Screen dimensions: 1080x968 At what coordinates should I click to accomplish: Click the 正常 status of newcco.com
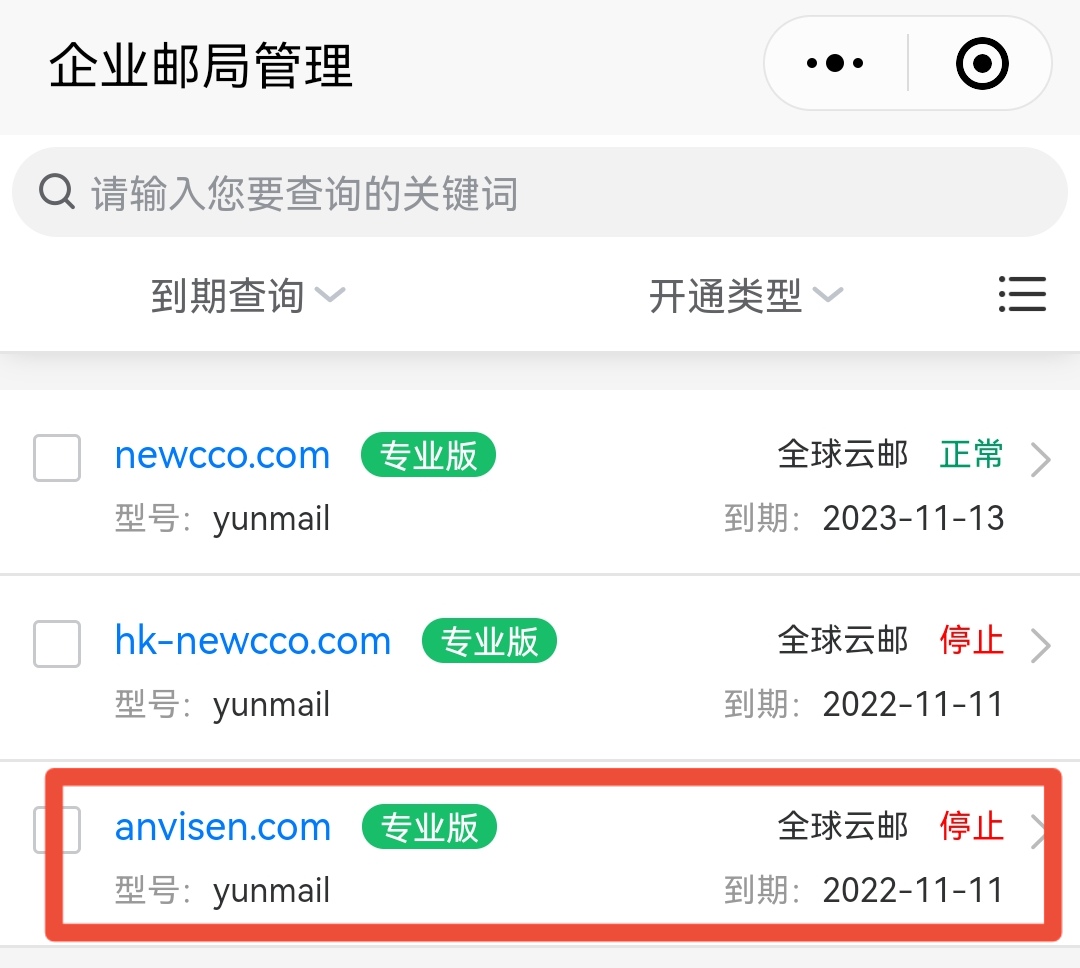point(971,454)
